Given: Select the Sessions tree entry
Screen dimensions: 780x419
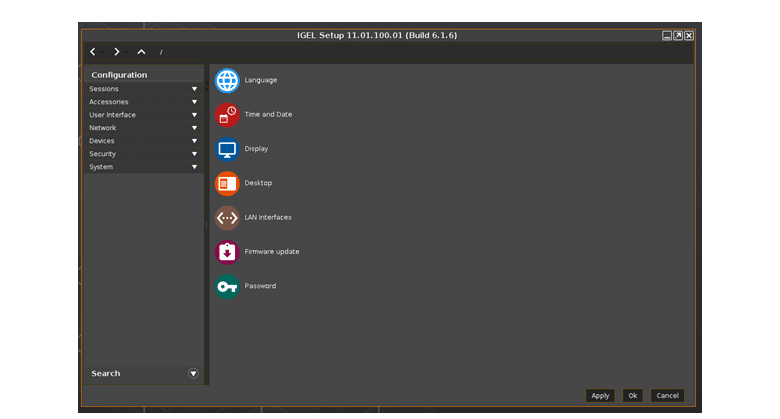Looking at the screenshot, I should pos(144,89).
